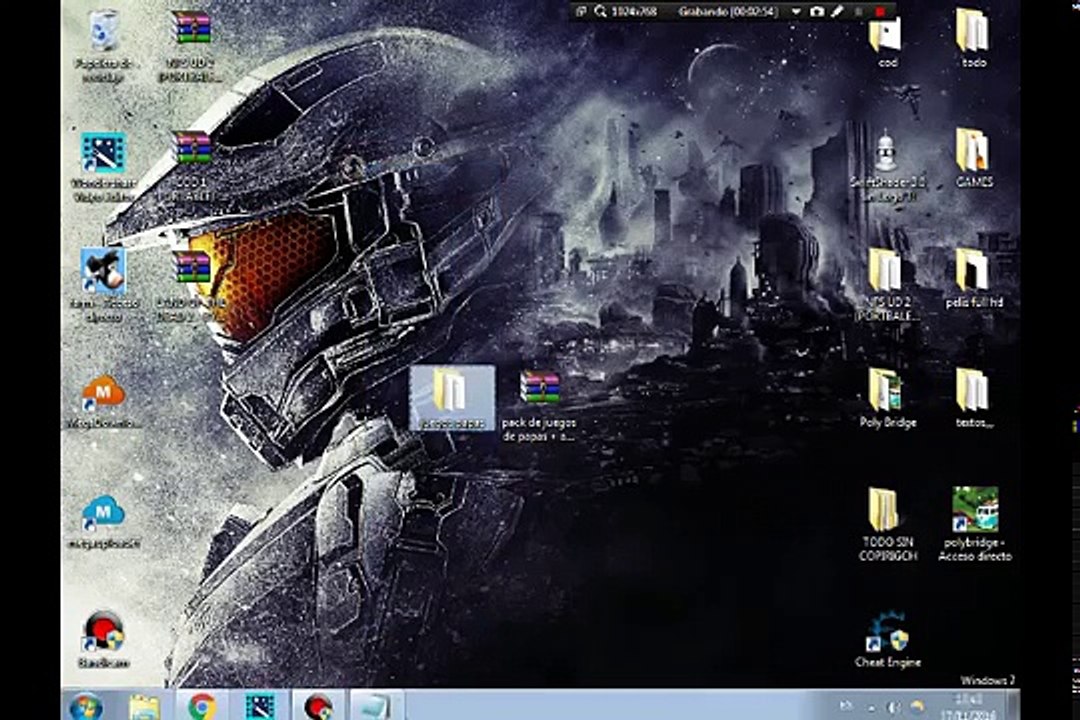
Task: Open the 'textos...' folder
Action: (x=973, y=398)
